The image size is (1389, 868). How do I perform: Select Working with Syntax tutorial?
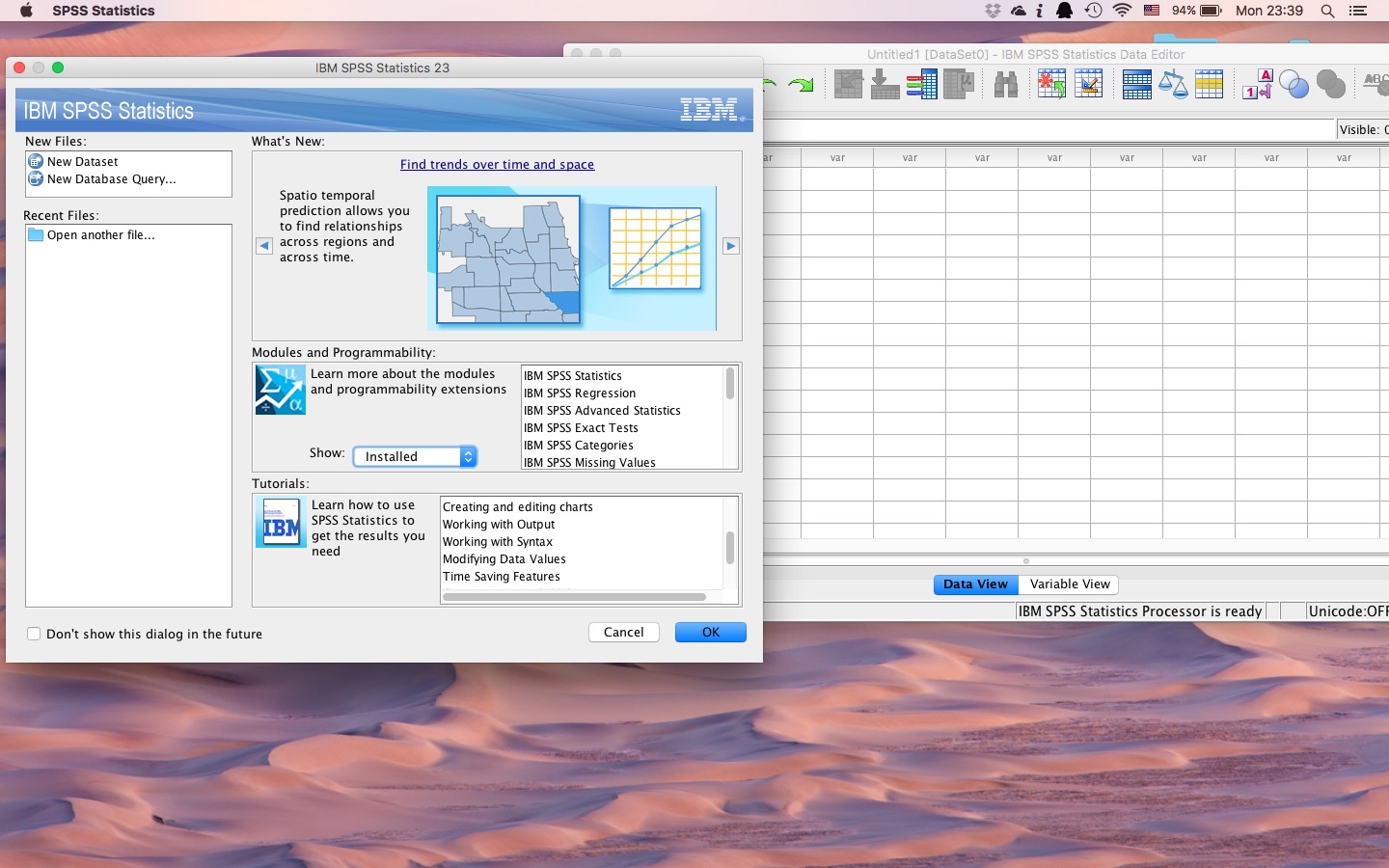(x=498, y=542)
